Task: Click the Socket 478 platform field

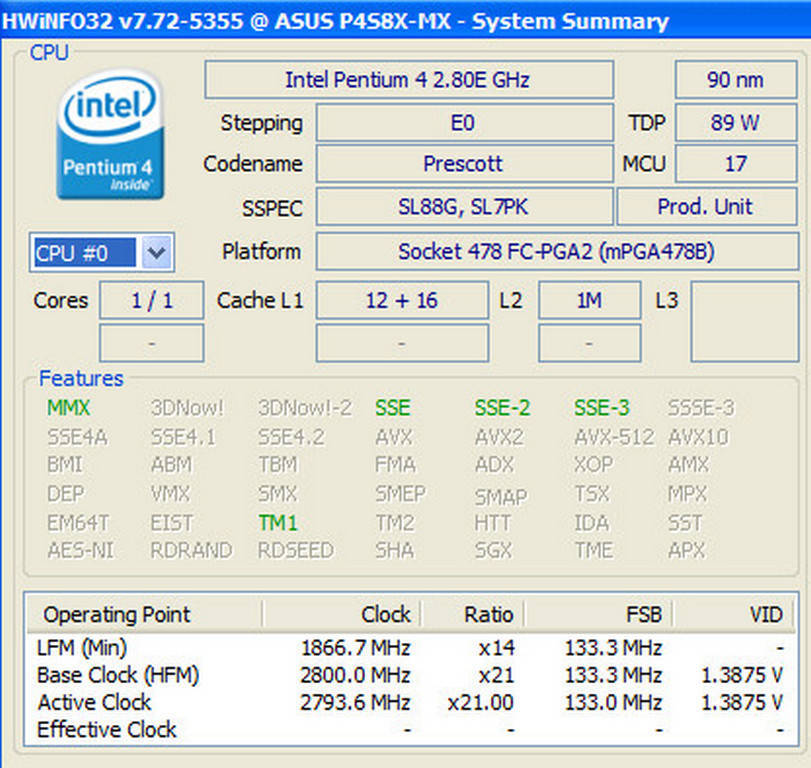Action: pyautogui.click(x=556, y=252)
